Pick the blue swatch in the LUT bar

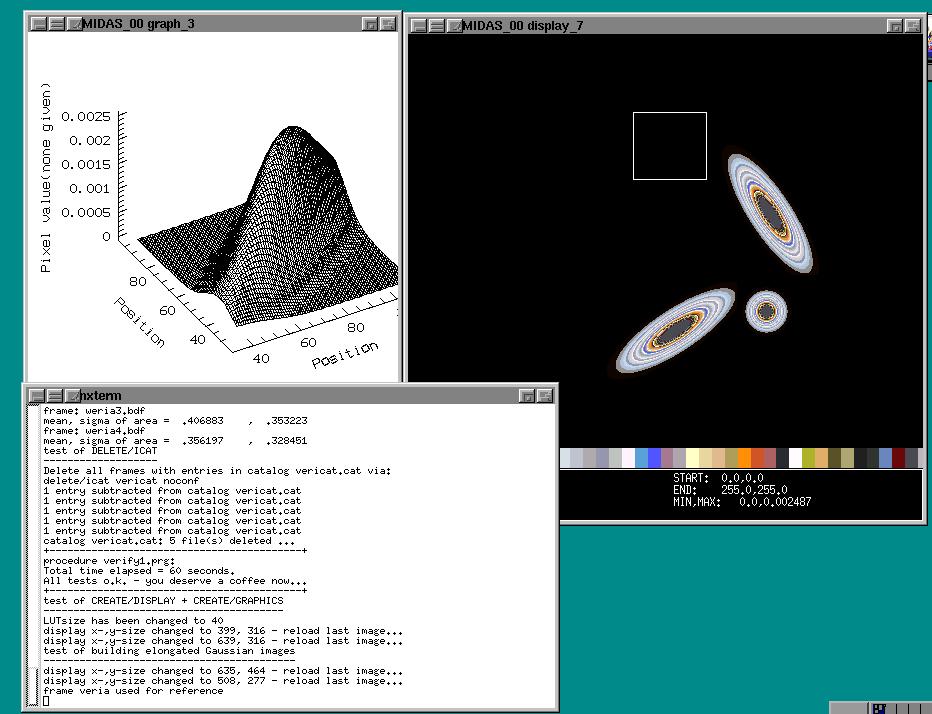(x=654, y=458)
